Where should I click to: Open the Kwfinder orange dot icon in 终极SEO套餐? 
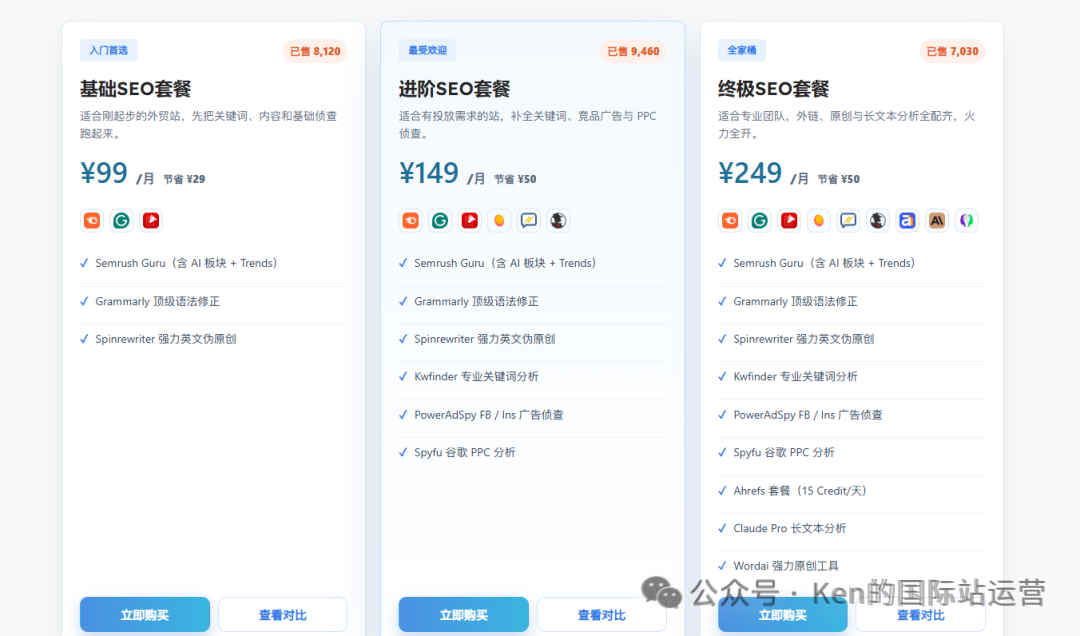tap(819, 220)
